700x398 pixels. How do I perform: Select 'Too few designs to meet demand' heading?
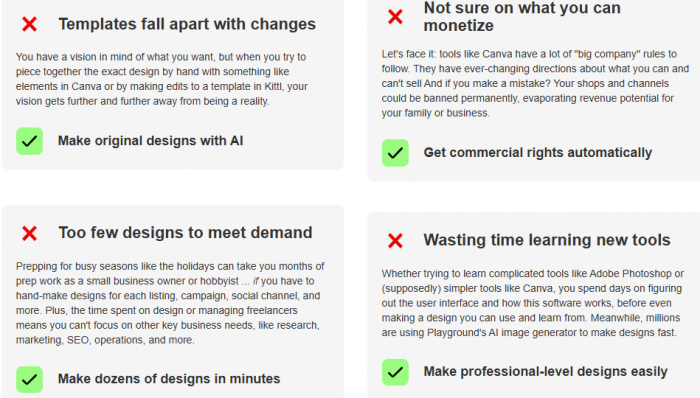[x=185, y=232]
